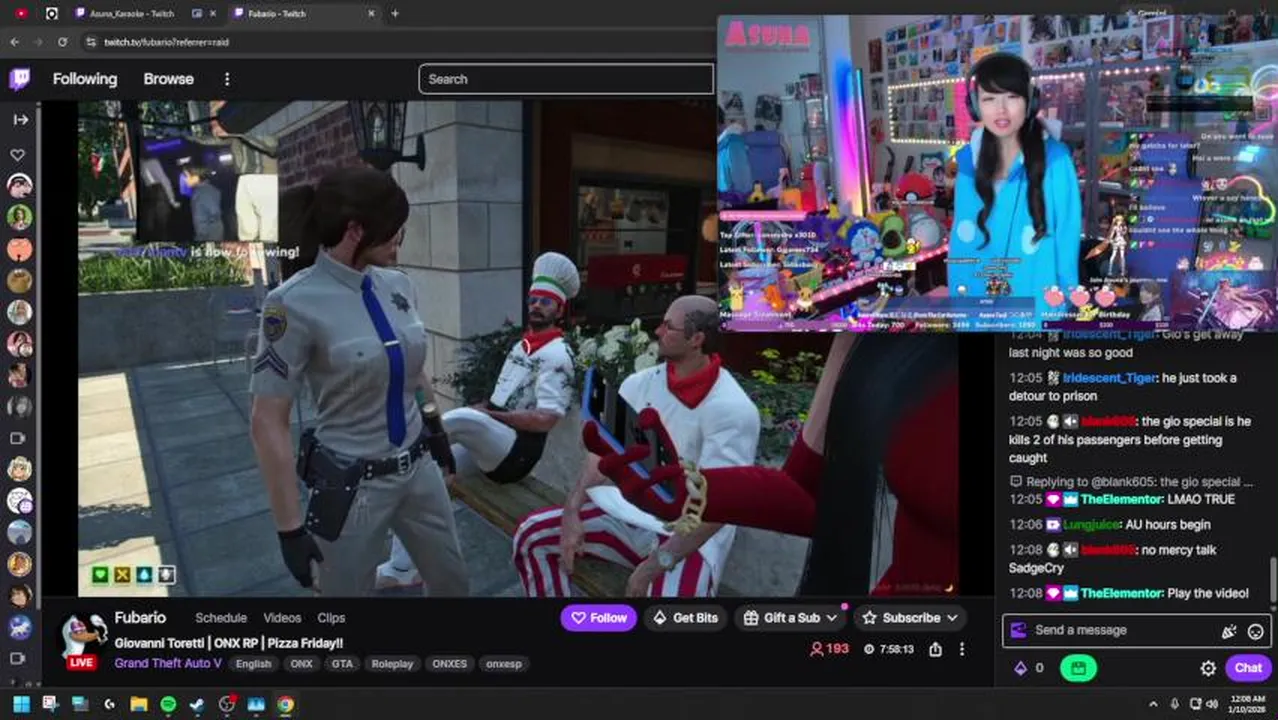This screenshot has height=720, width=1278.
Task: Reload the page with the refresh icon
Action: coord(62,42)
